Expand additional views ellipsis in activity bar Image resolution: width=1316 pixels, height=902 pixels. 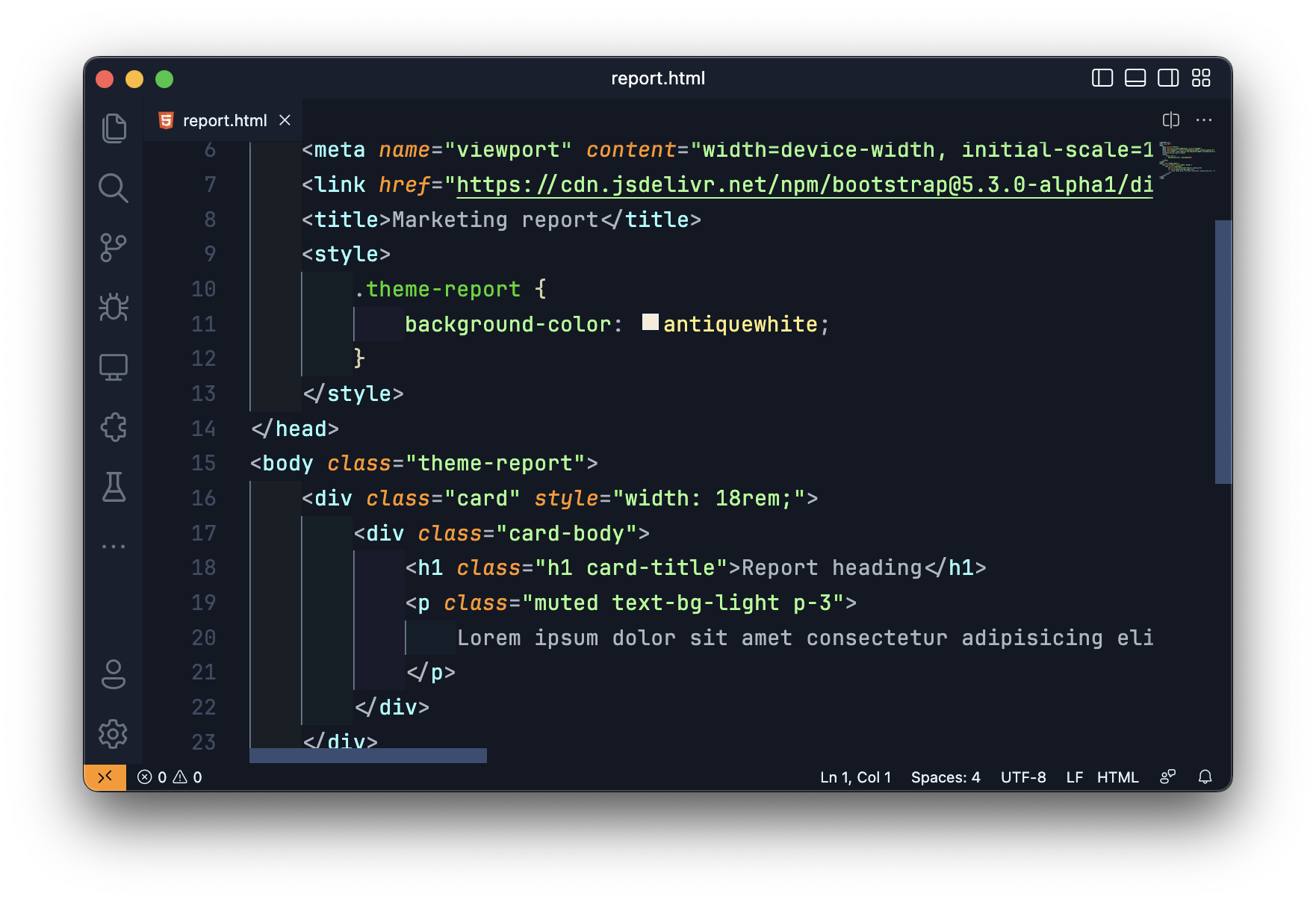click(x=114, y=547)
